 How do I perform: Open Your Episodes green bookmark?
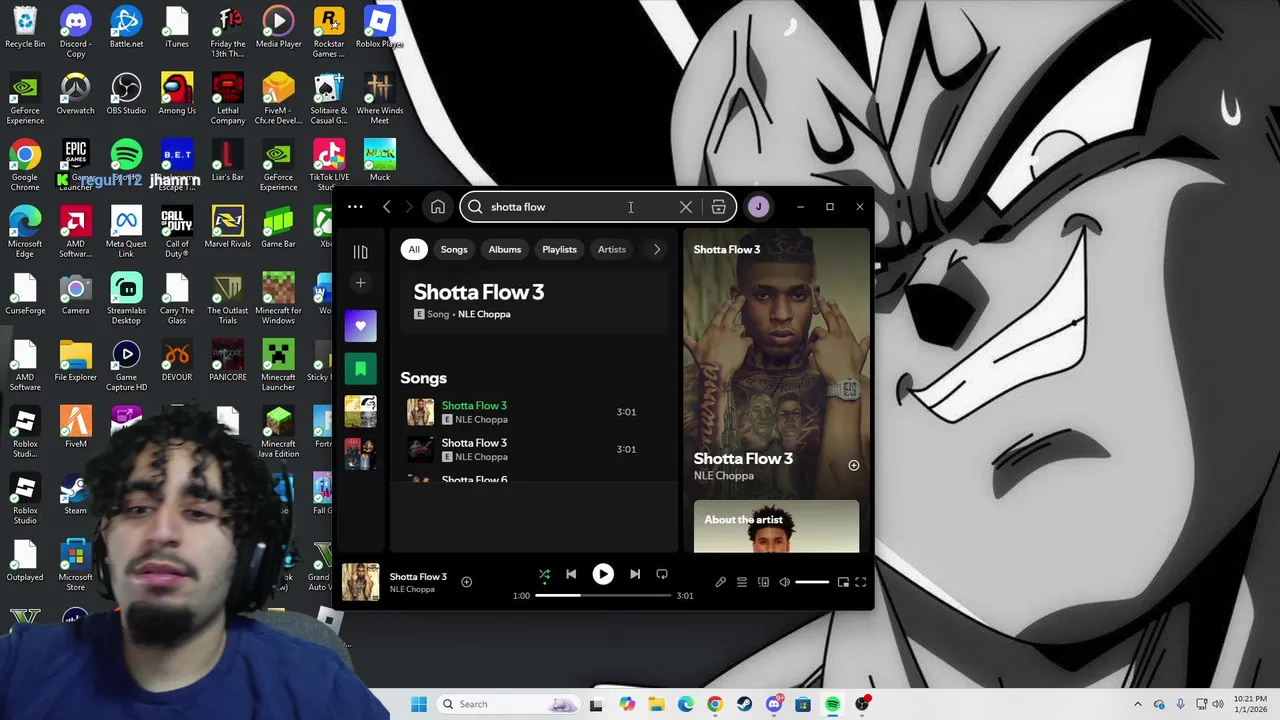pyautogui.click(x=360, y=369)
